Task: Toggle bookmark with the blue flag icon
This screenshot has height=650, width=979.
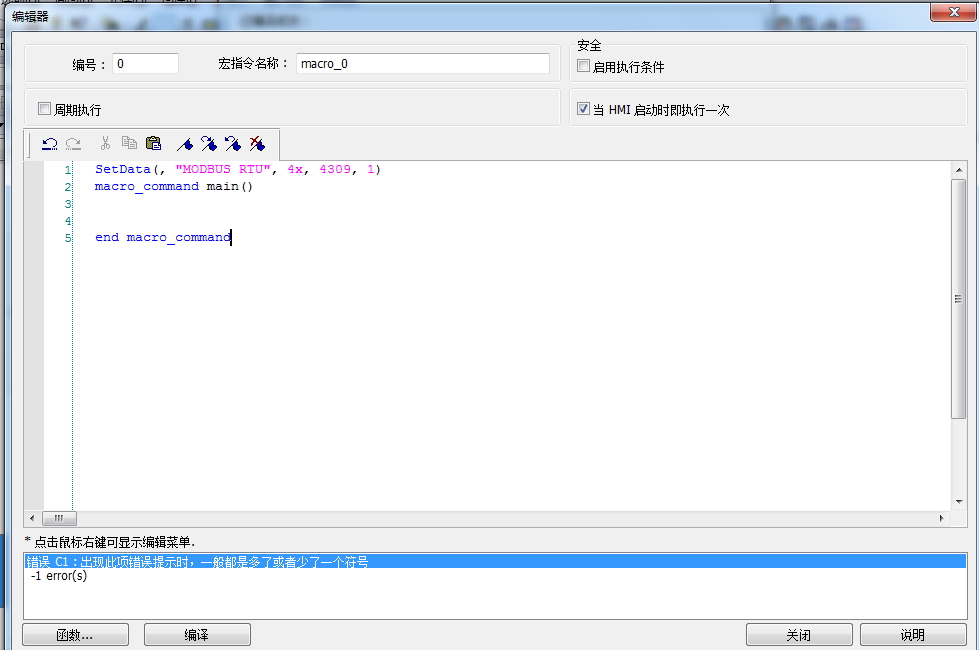Action: pos(184,144)
